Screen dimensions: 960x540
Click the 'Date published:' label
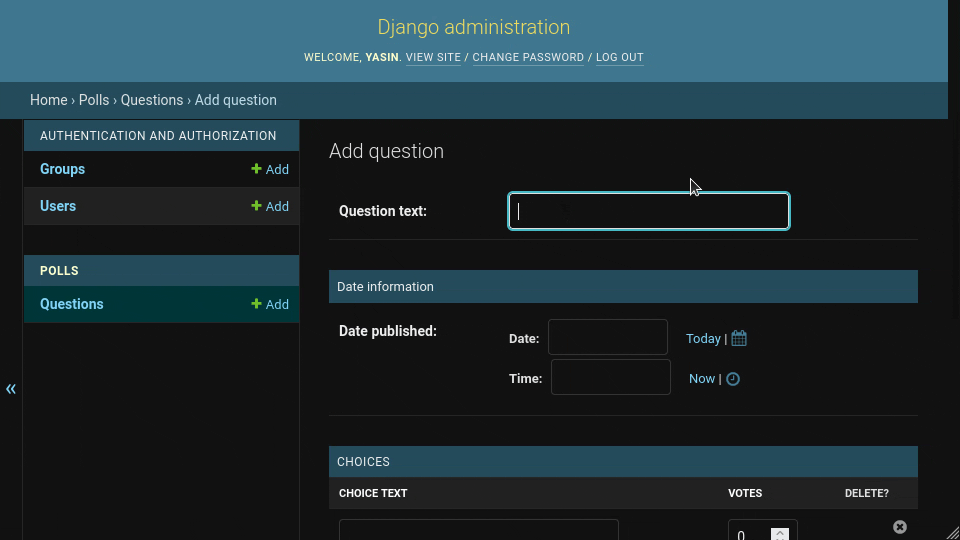click(388, 331)
